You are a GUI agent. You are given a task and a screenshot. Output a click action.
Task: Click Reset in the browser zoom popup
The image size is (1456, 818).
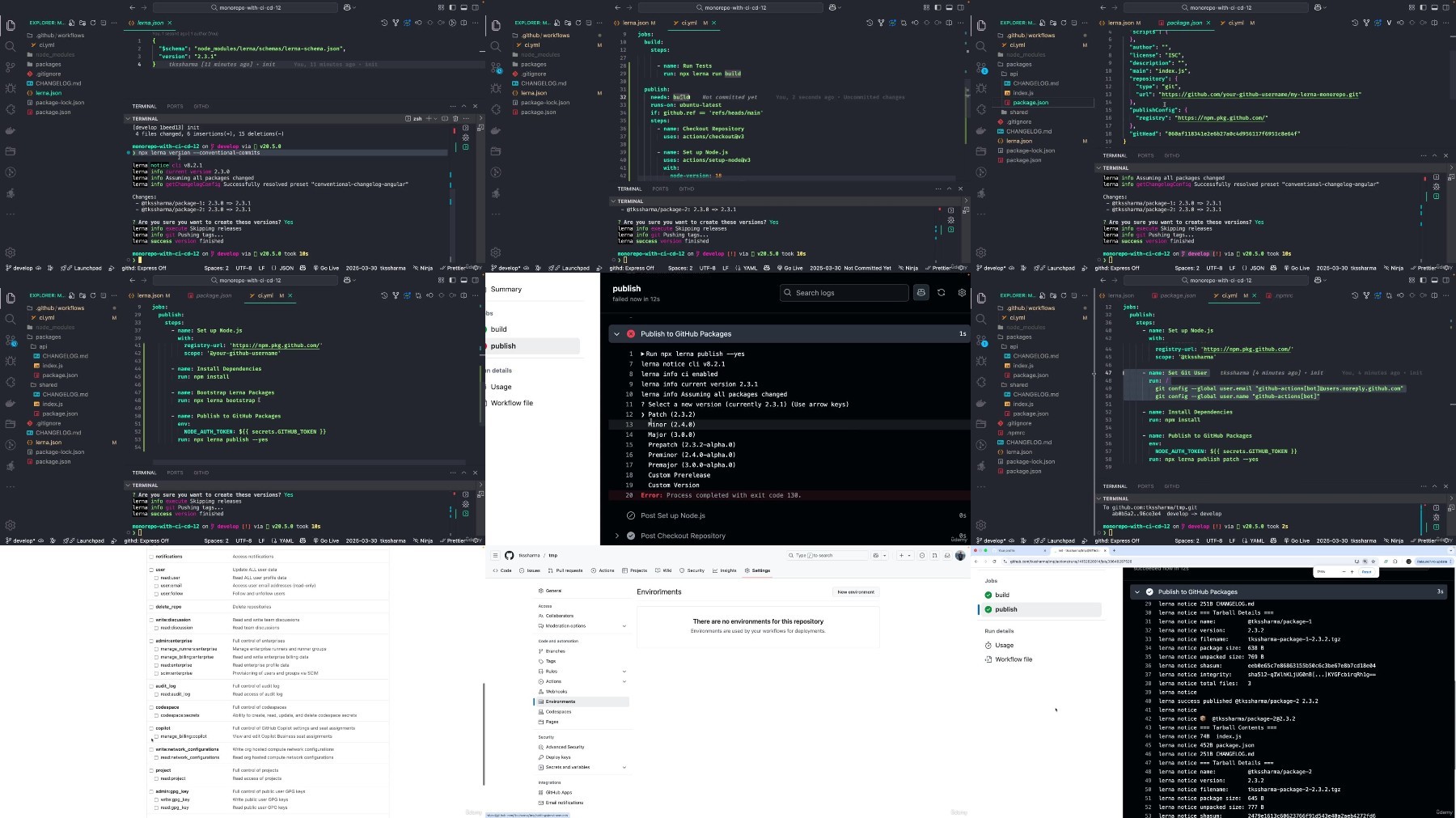1366,572
